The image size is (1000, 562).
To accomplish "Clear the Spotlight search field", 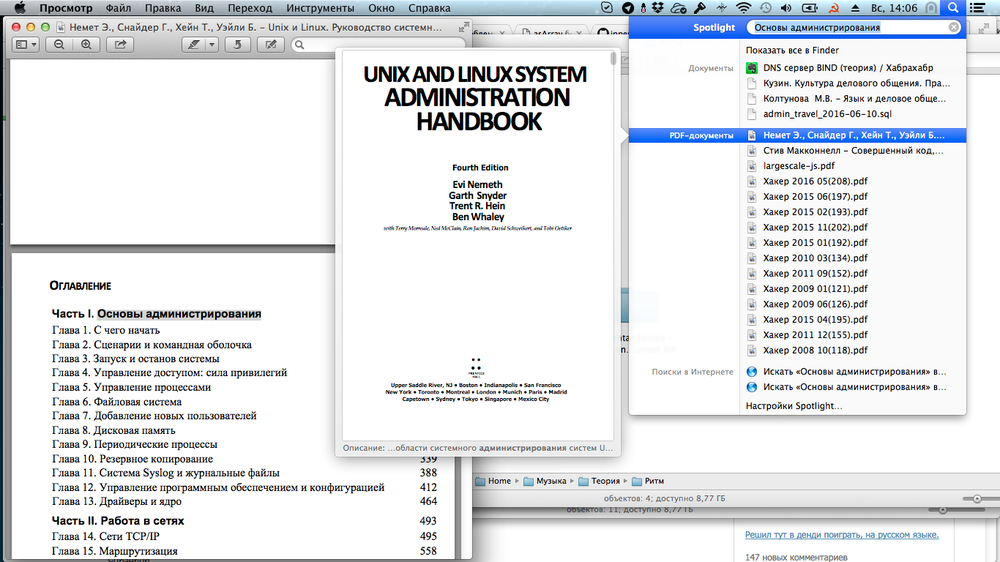I will [x=954, y=28].
